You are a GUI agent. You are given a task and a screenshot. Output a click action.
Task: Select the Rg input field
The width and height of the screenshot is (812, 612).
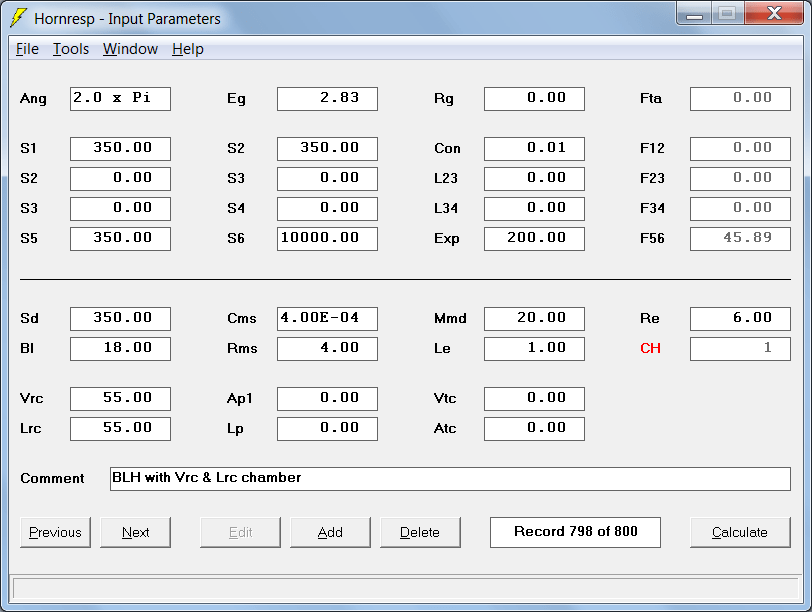pyautogui.click(x=534, y=98)
